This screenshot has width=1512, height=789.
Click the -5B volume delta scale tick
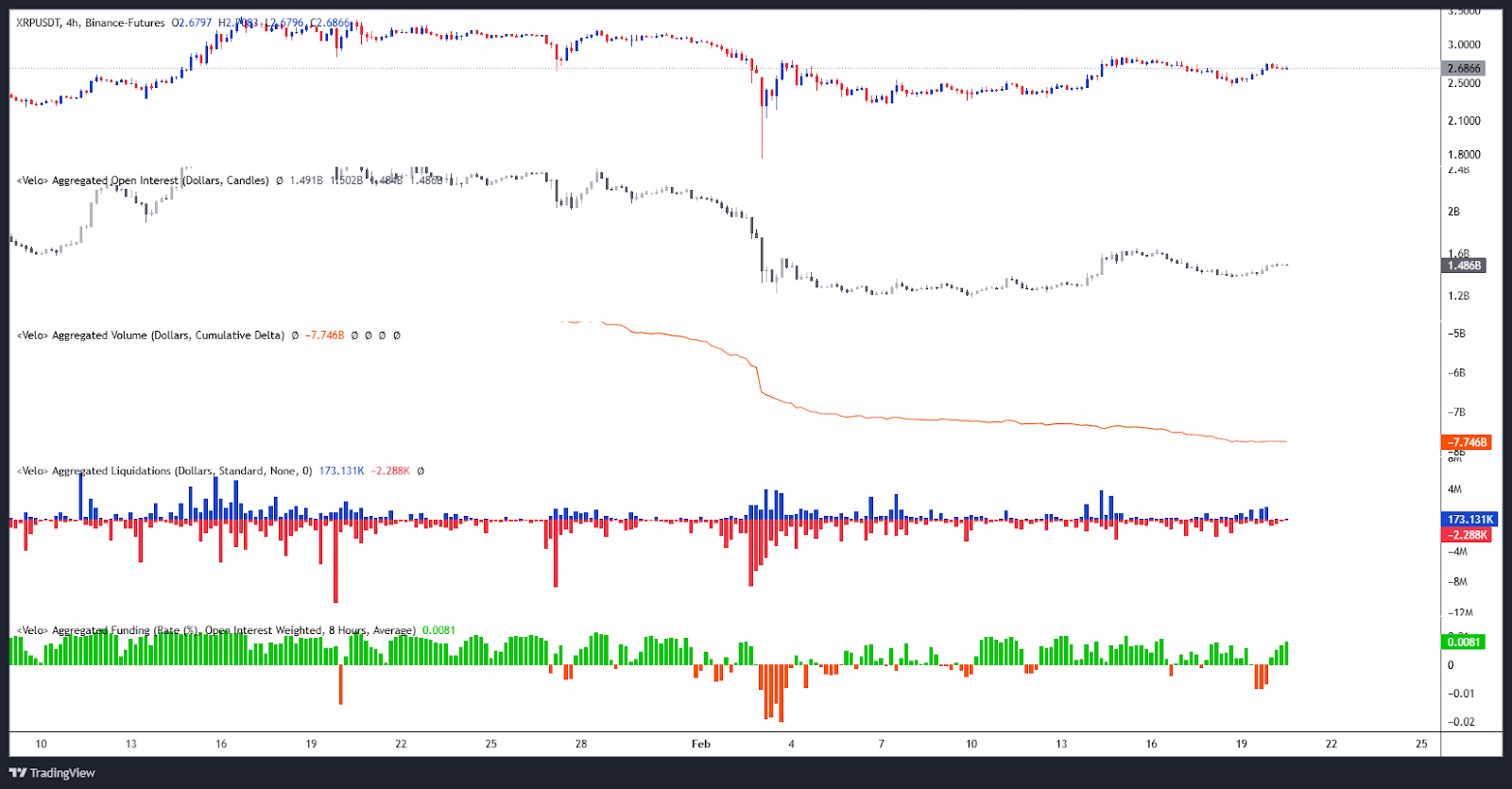(x=1456, y=334)
